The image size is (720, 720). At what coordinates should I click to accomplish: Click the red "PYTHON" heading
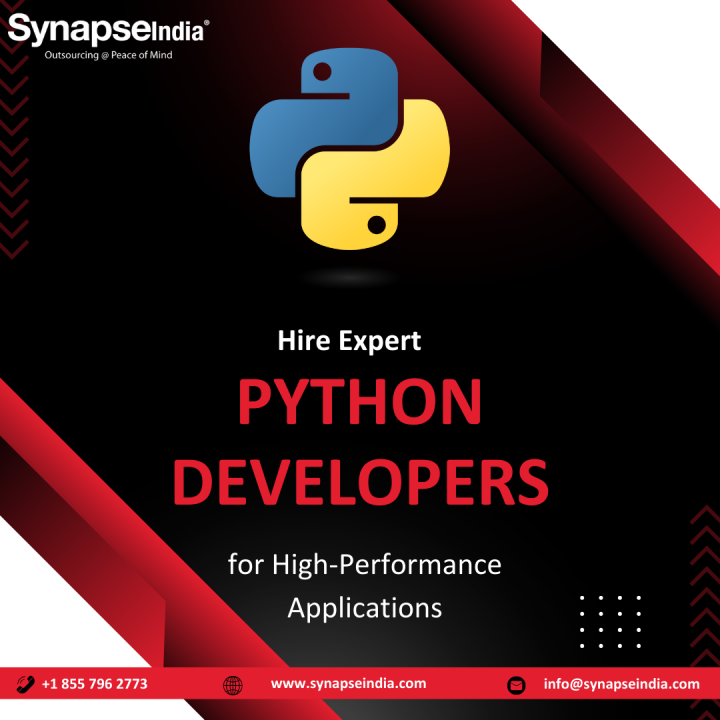360,404
